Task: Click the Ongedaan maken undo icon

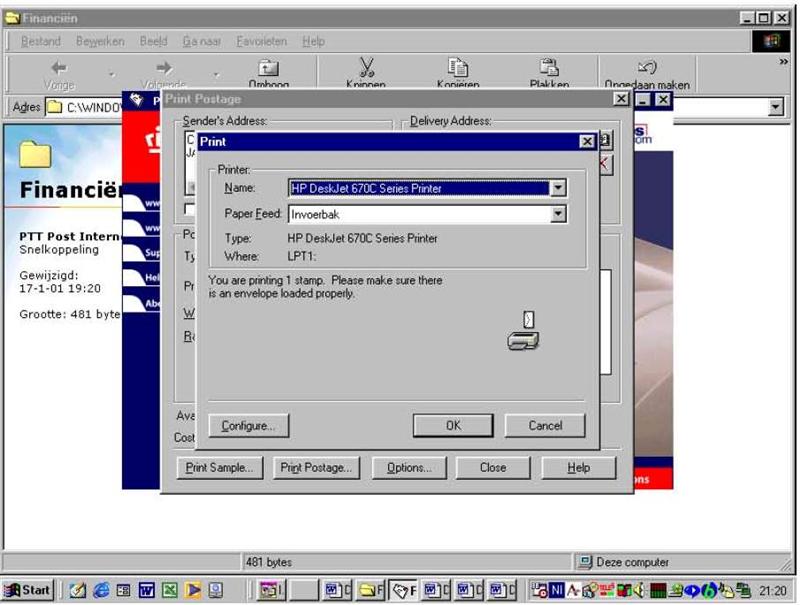Action: (647, 67)
